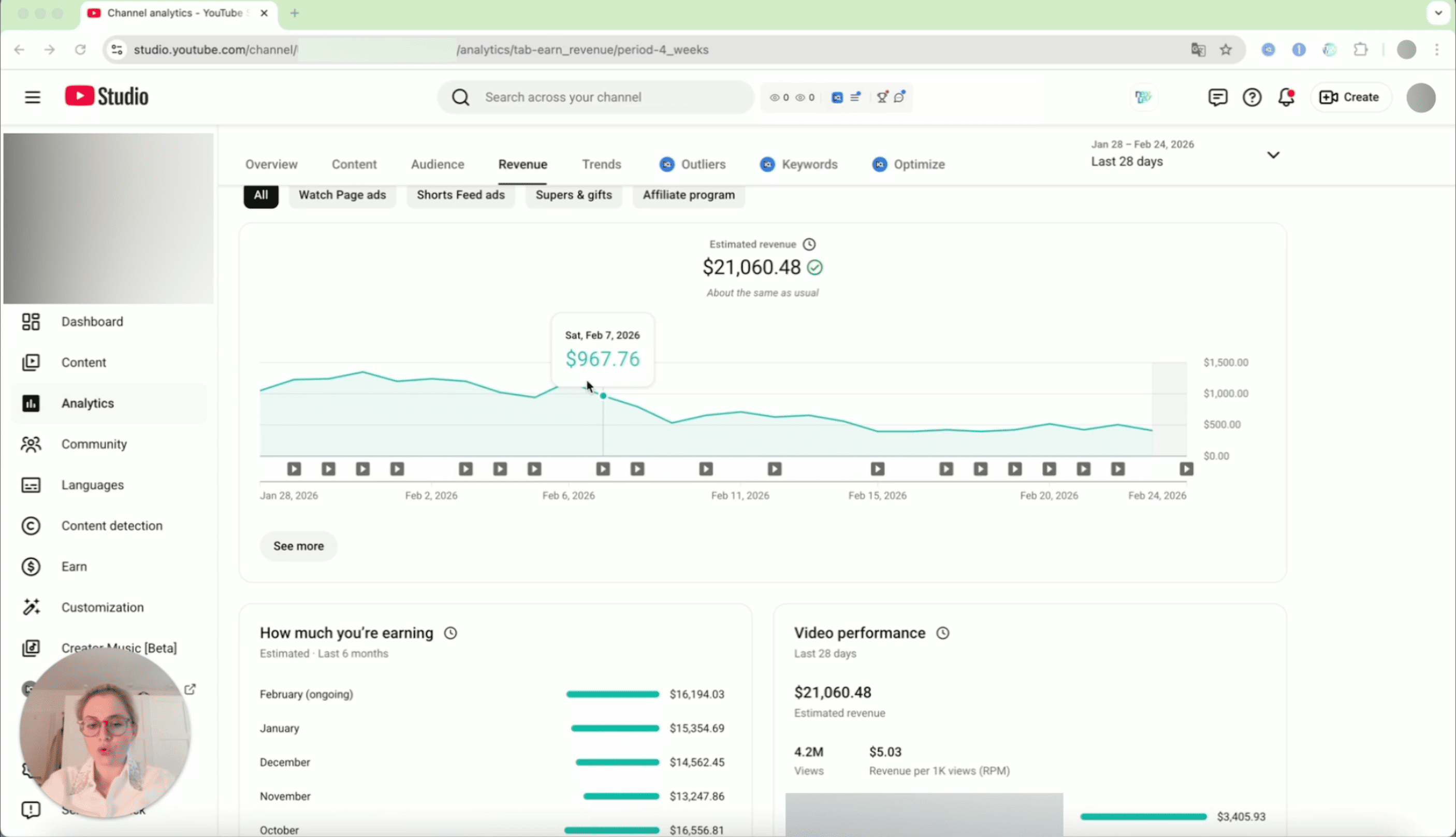
Task: Expand the Last 28 days date range dropdown
Action: (1273, 155)
